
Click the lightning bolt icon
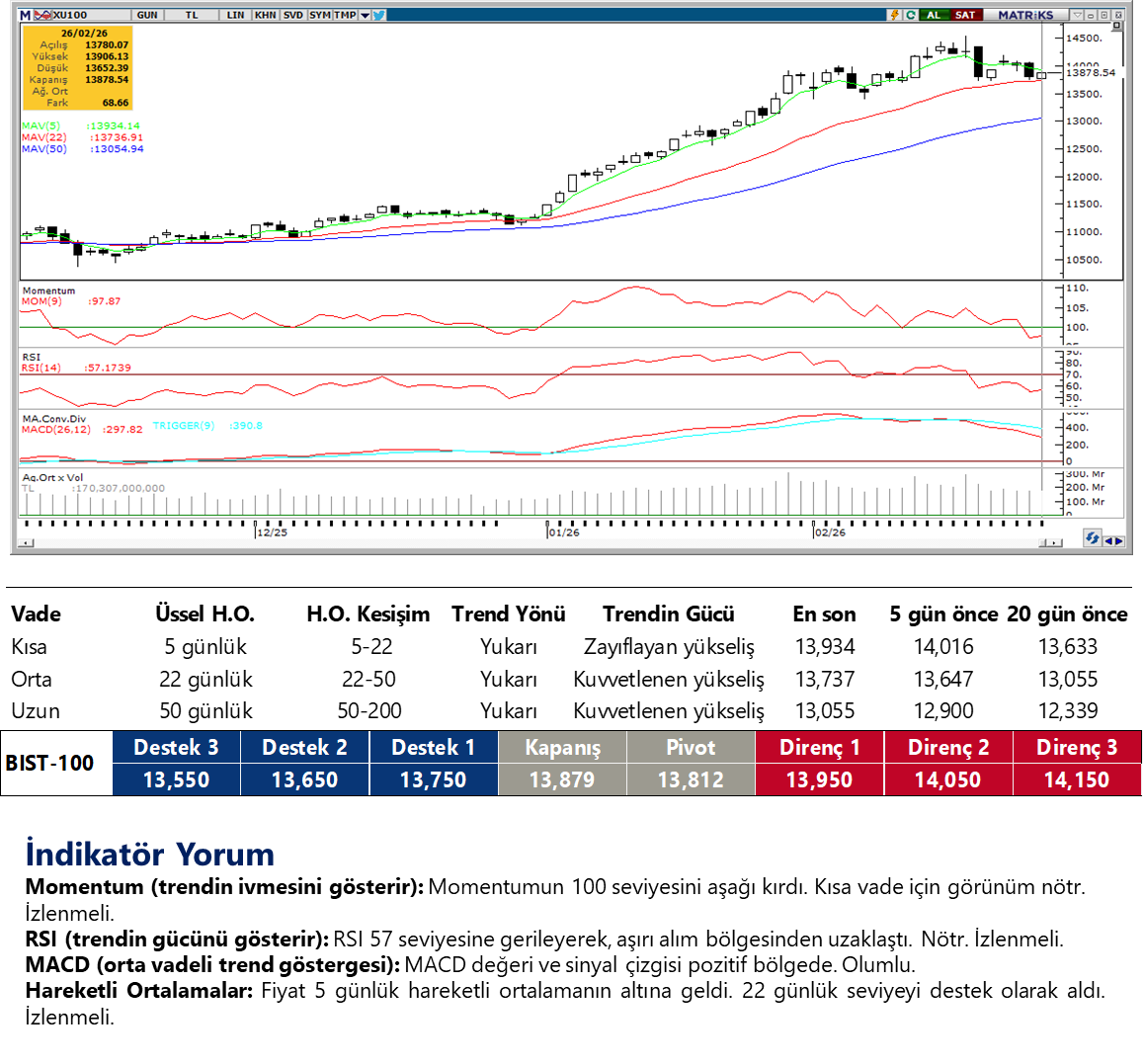tap(895, 15)
